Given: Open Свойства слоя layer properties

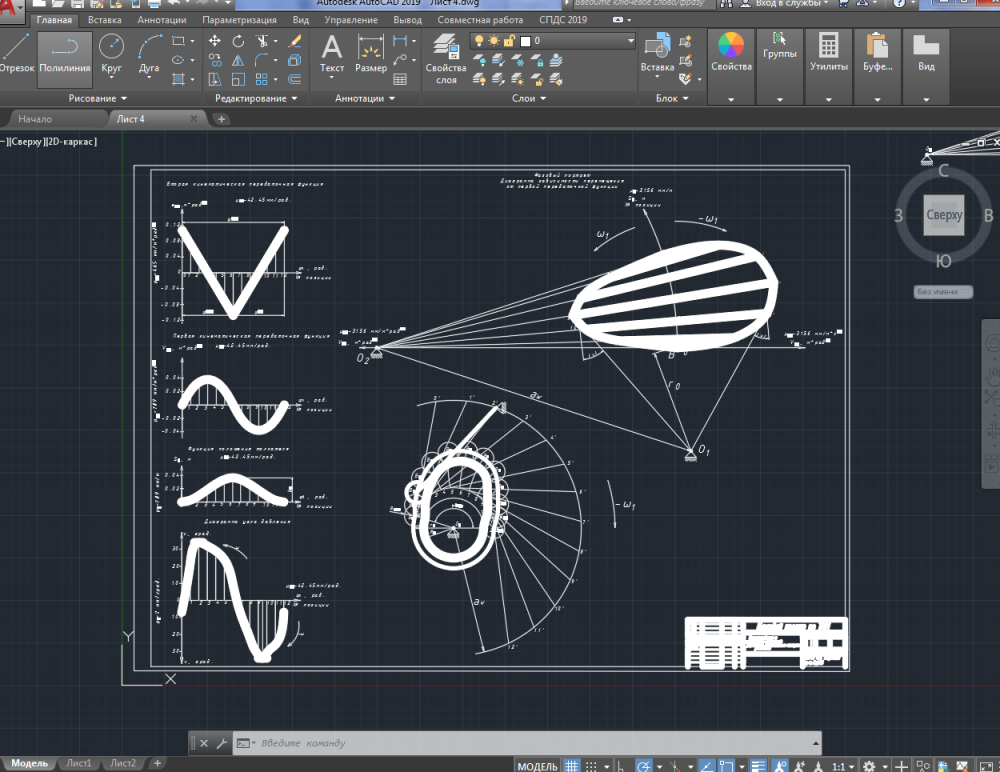Looking at the screenshot, I should pos(446,58).
